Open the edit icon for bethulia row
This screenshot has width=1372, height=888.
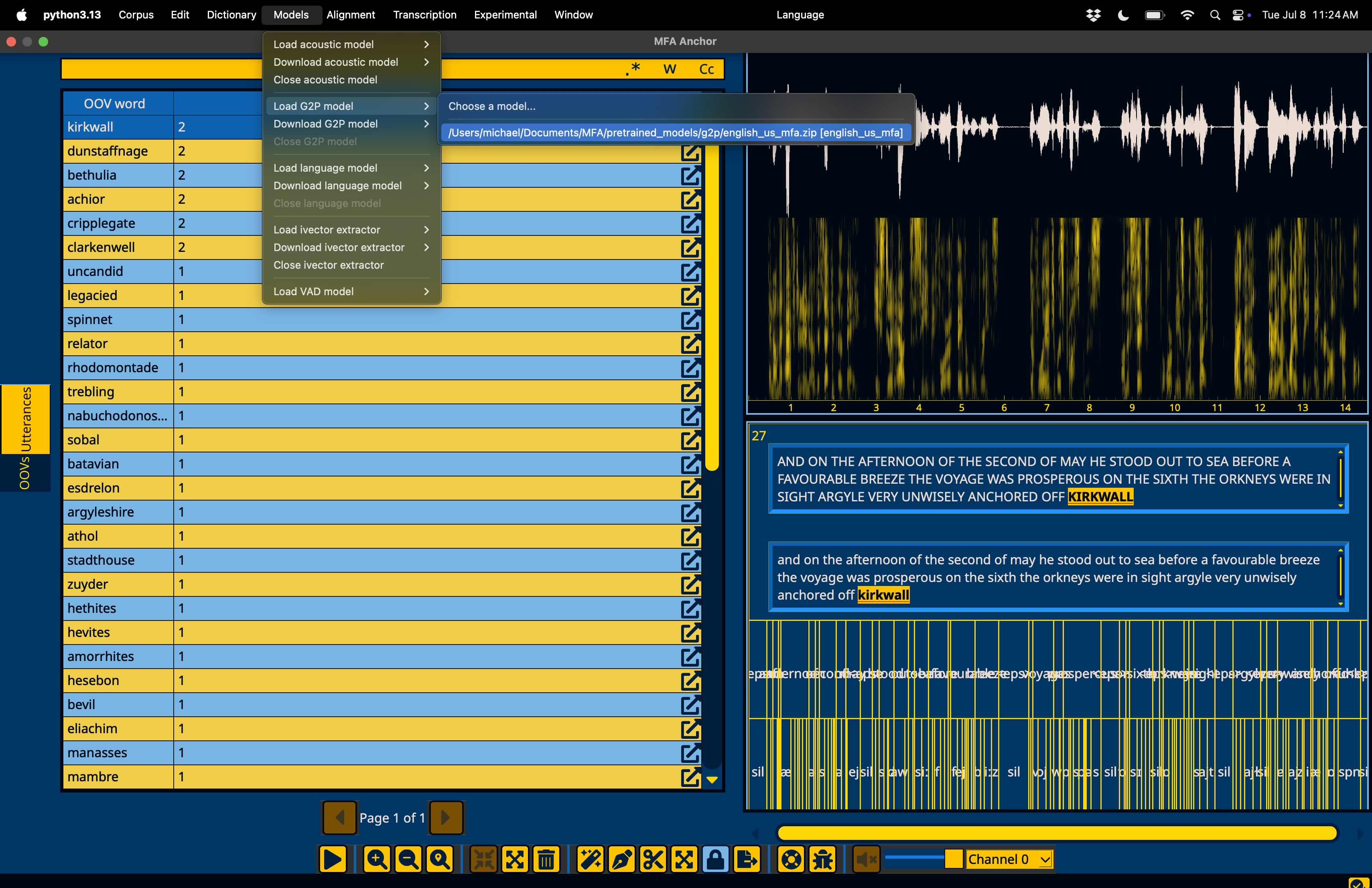[690, 175]
